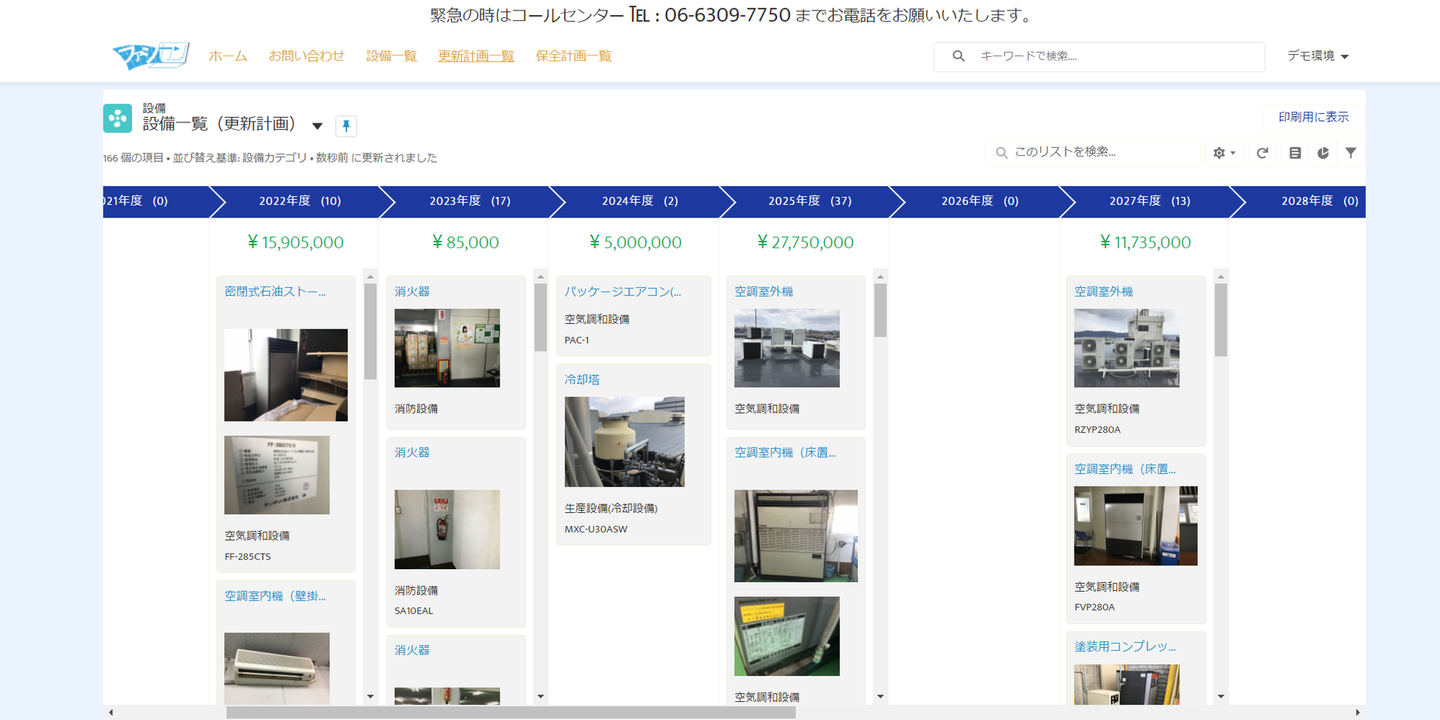Open the パッケージエアコン(... card link
The width and height of the screenshot is (1440, 720).
[622, 292]
